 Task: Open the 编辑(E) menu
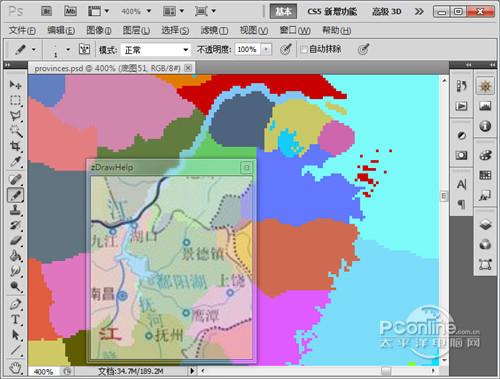61,31
